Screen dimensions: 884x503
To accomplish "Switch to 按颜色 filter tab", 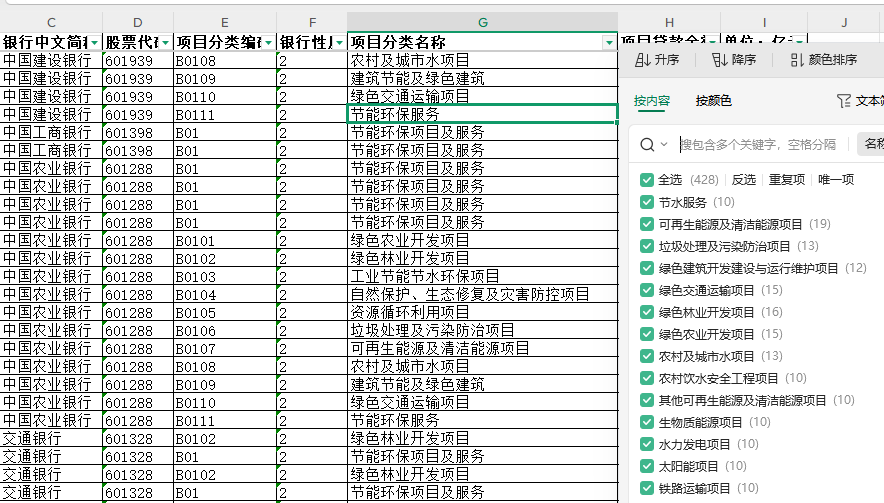I will point(714,101).
